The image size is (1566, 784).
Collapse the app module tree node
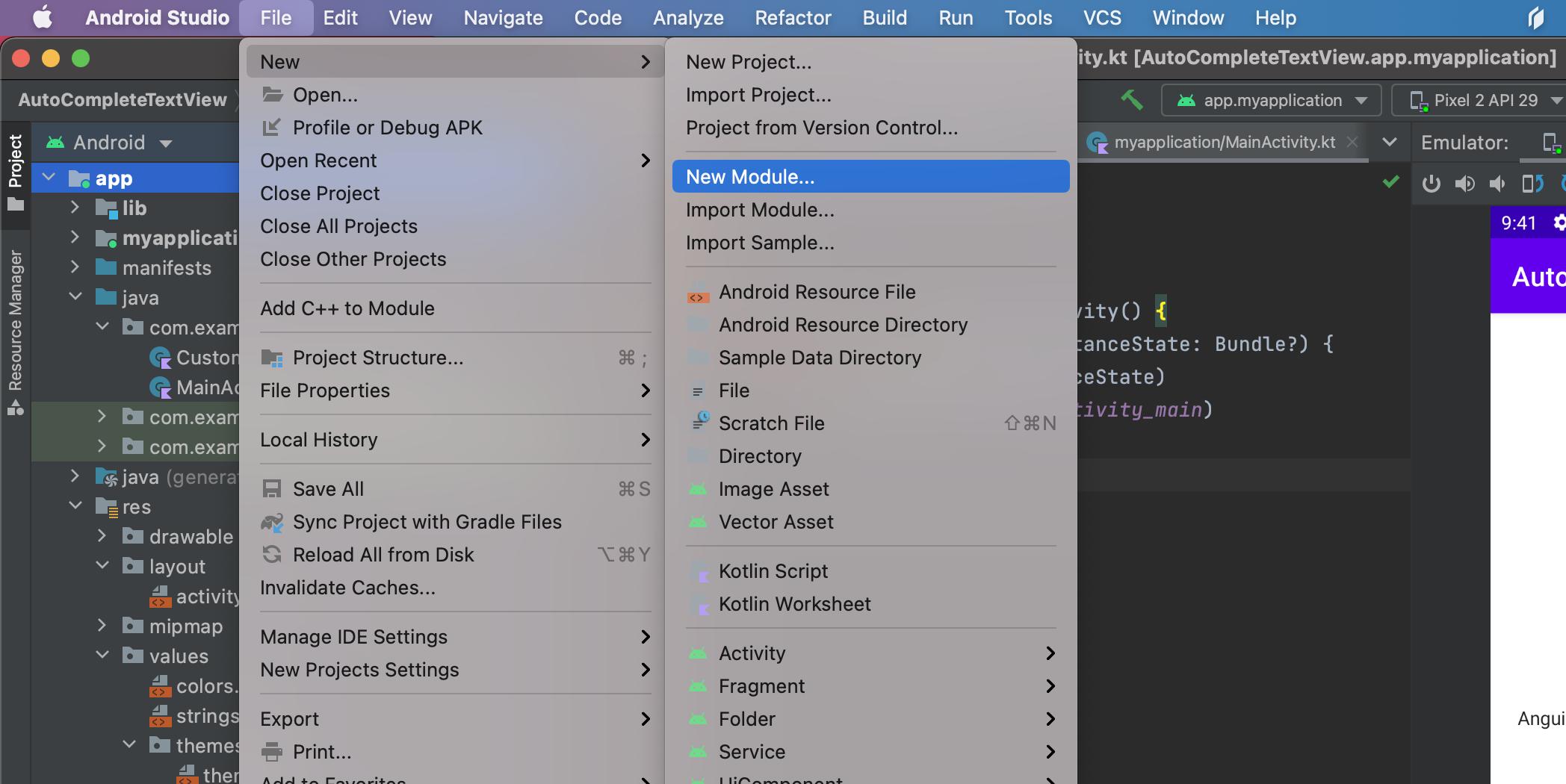tap(49, 178)
